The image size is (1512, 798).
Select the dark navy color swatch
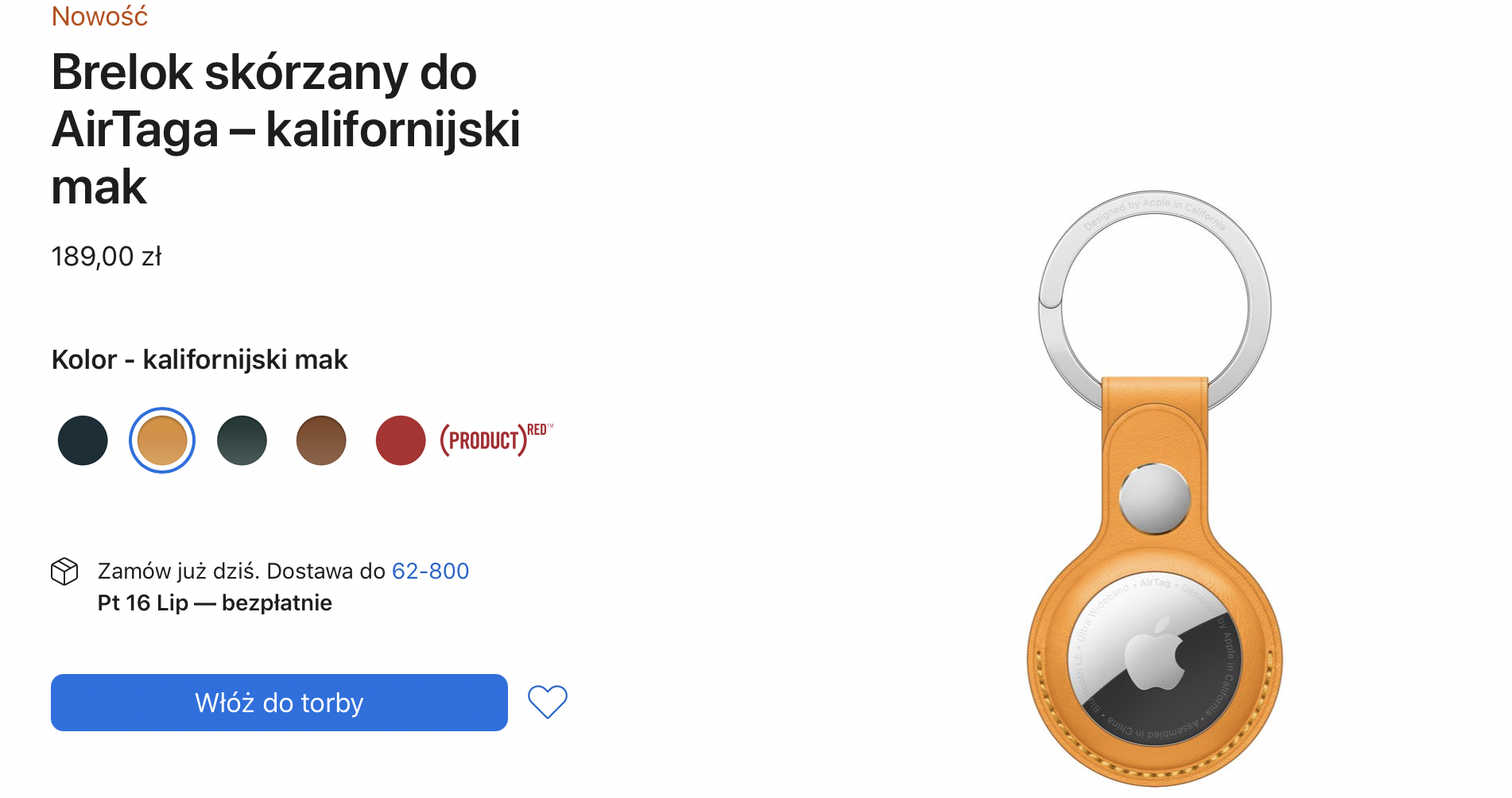(x=83, y=440)
